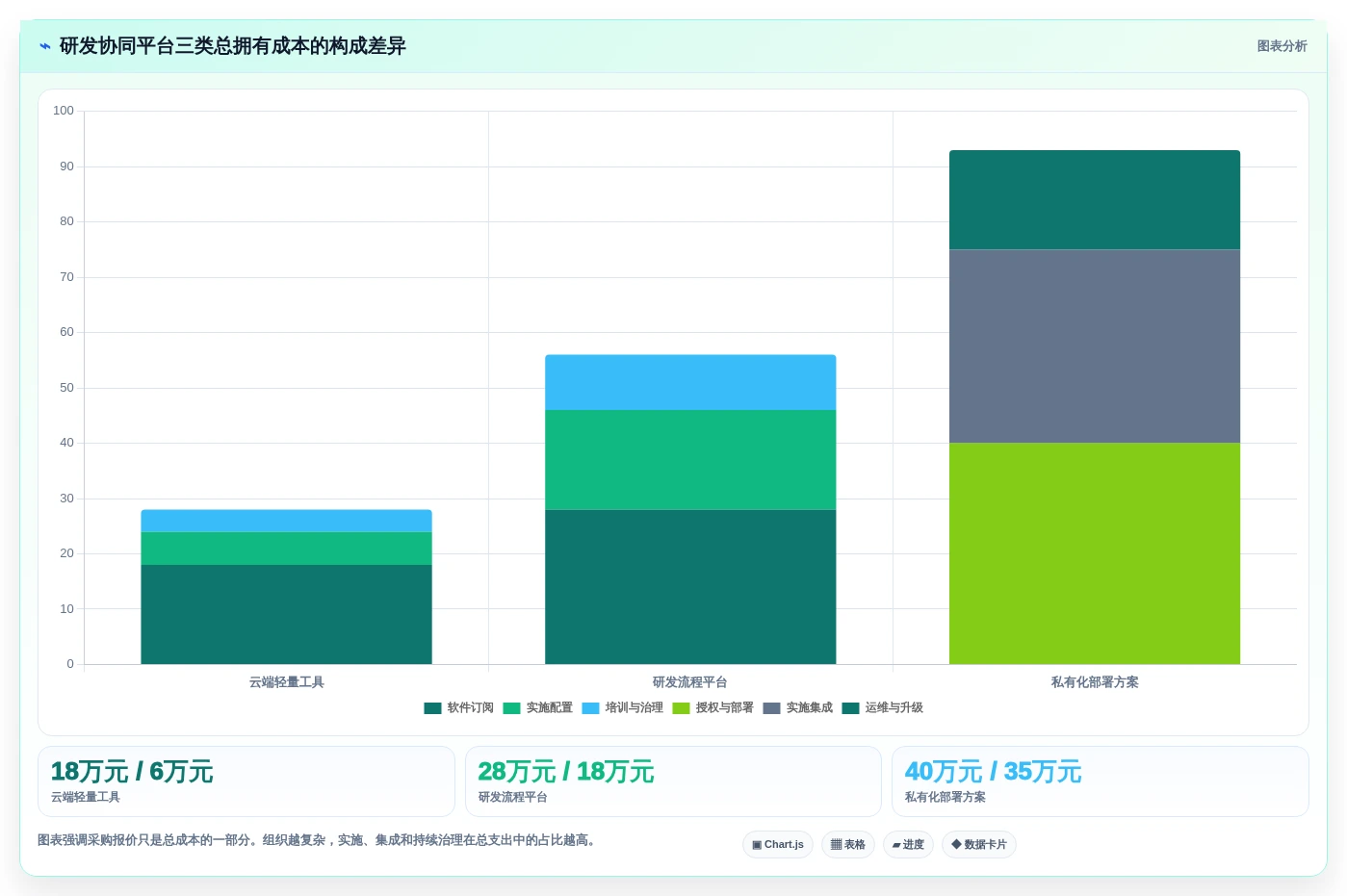The image size is (1347, 896).
Task: Toggle the 实施集成 legend item
Action: coord(797,707)
